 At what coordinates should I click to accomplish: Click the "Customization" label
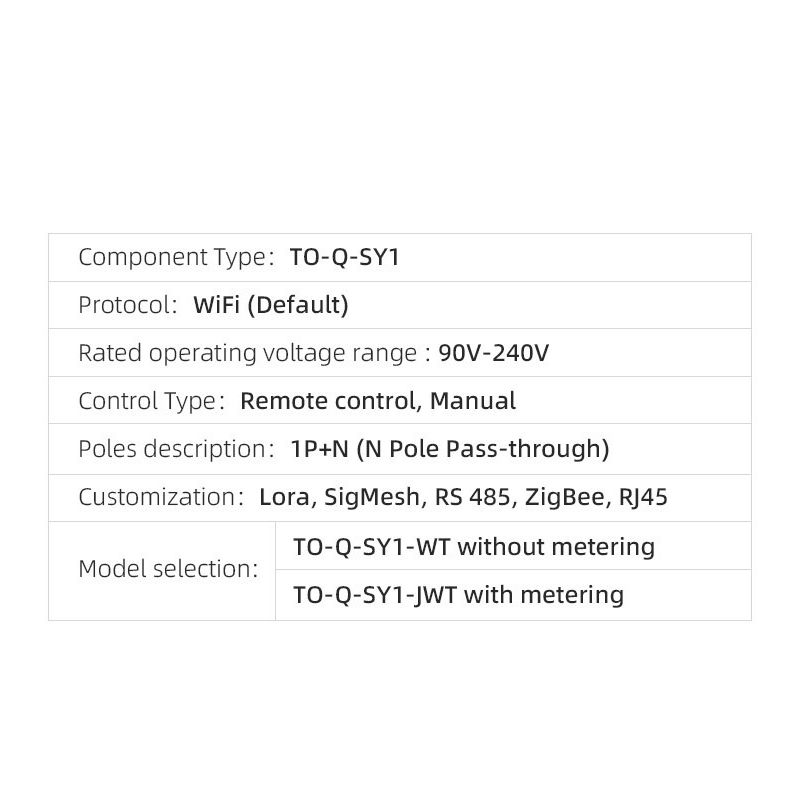156,497
